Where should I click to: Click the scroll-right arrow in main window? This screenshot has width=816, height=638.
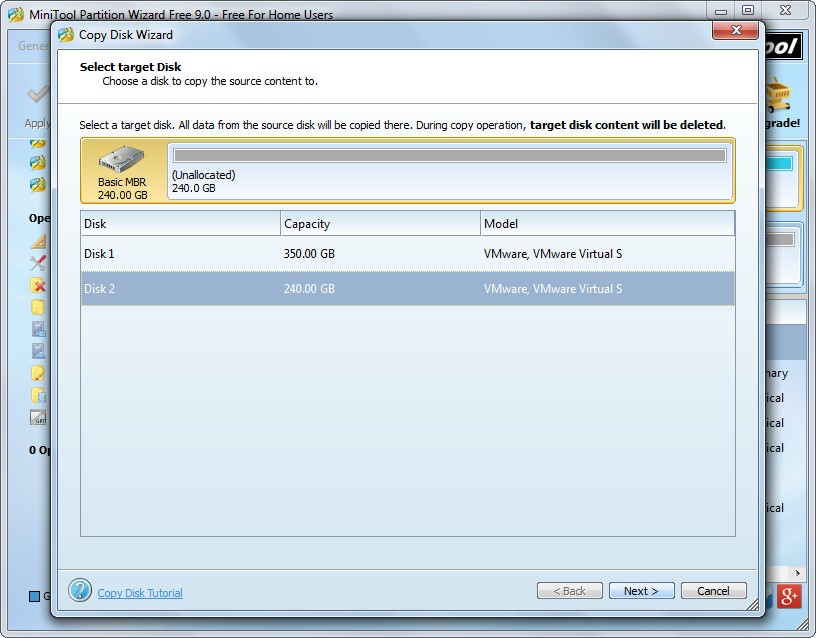pyautogui.click(x=798, y=573)
